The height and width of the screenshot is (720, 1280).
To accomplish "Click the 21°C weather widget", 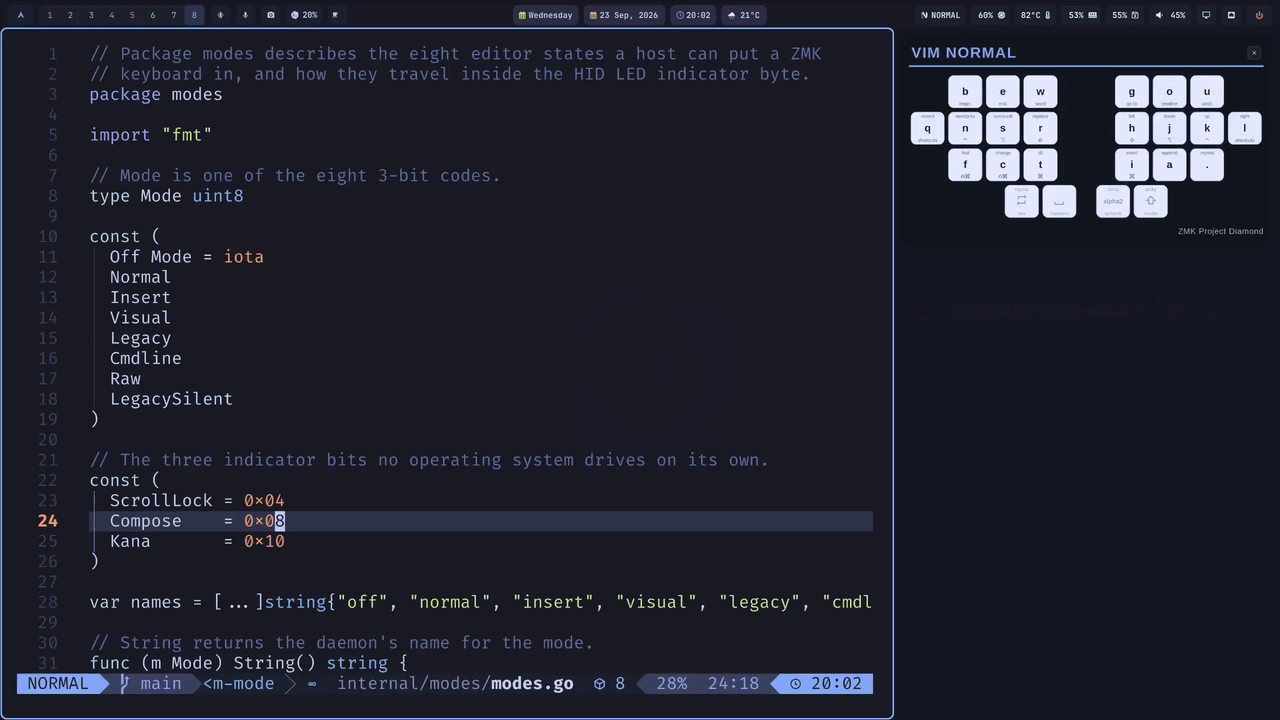I will (744, 15).
